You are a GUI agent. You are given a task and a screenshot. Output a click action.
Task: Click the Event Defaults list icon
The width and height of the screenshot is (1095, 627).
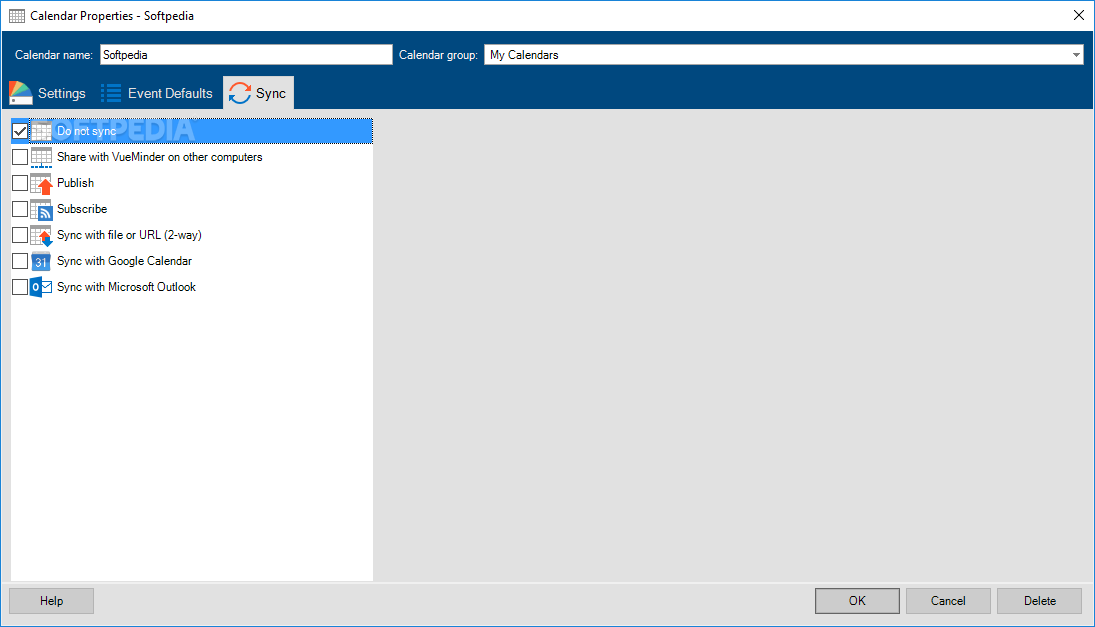coord(110,93)
